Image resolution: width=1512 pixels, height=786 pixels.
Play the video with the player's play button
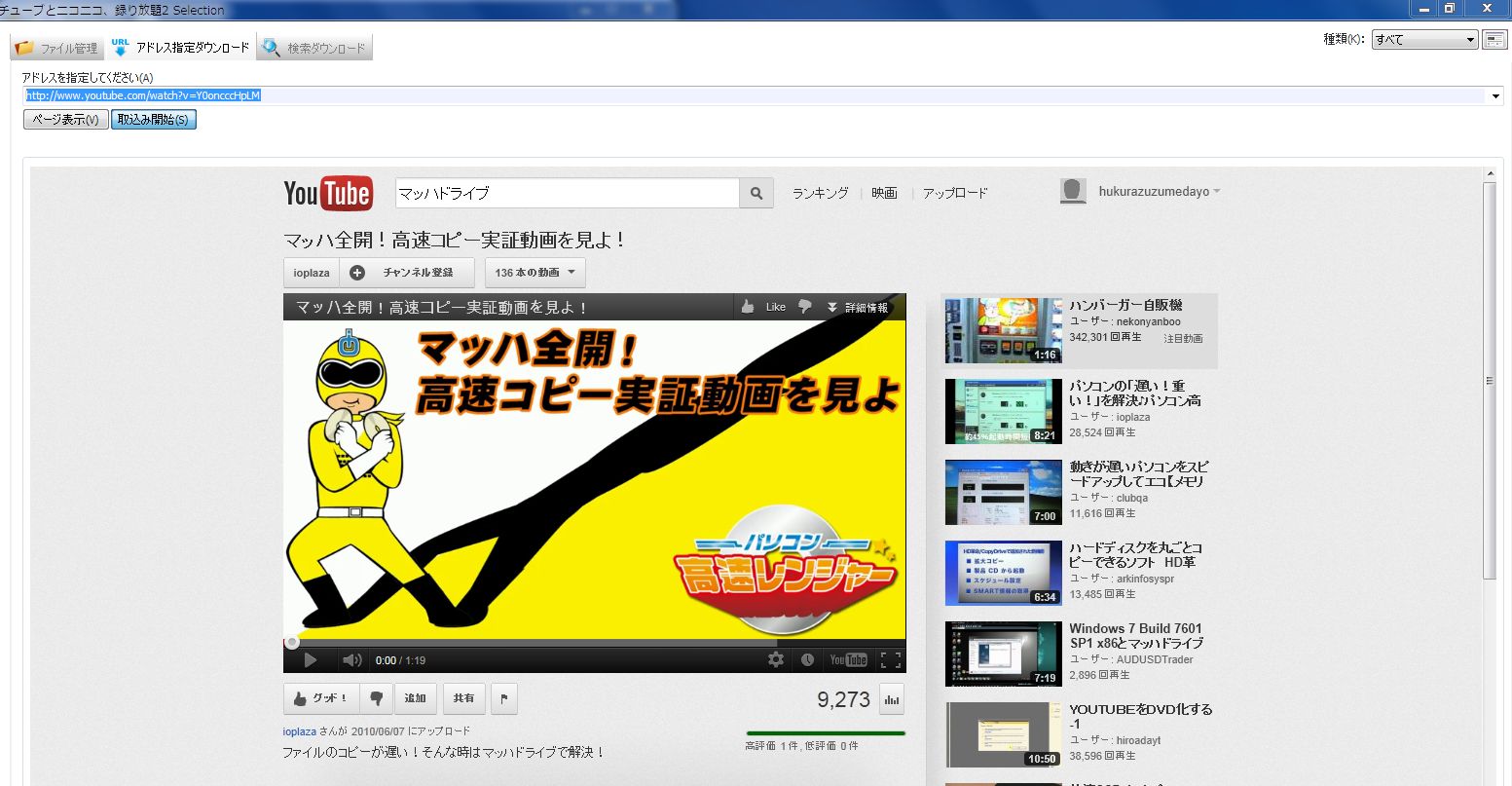click(x=311, y=660)
